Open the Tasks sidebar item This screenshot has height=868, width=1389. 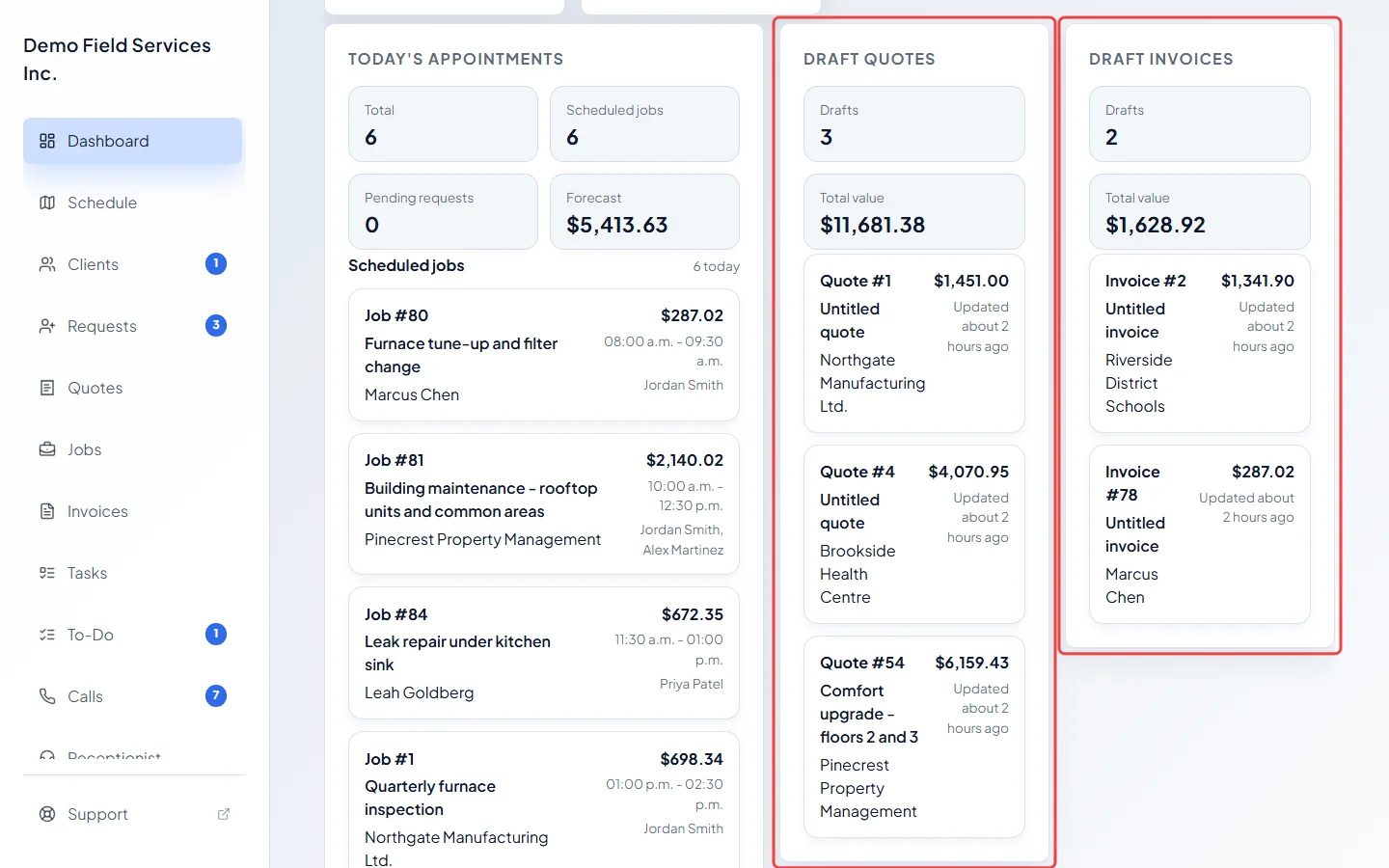click(132, 573)
